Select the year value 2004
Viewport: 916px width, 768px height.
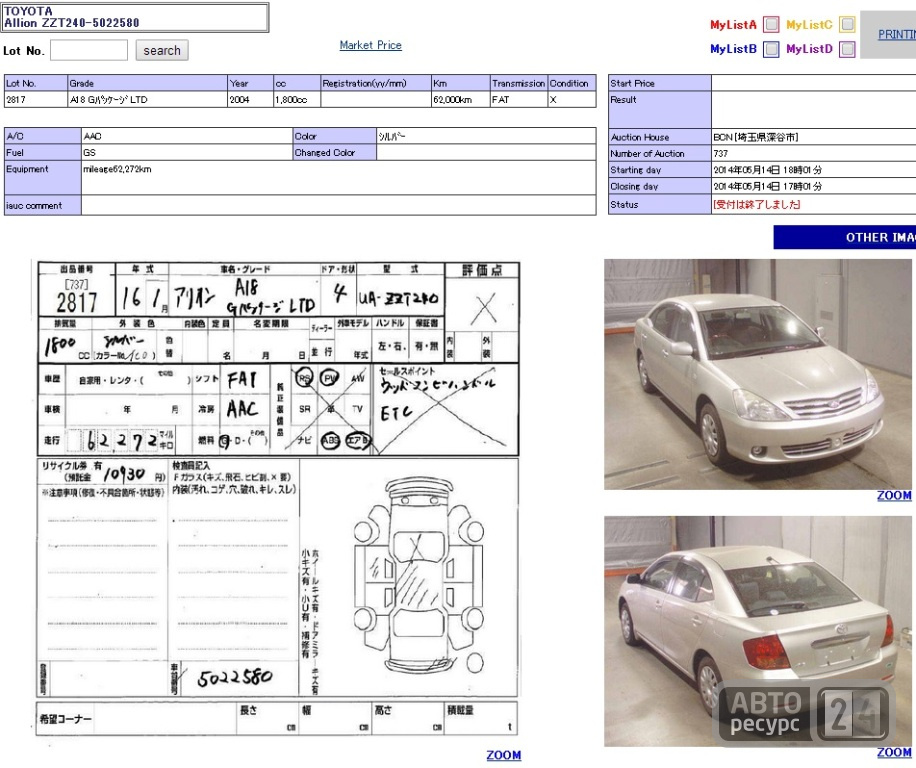coord(251,100)
